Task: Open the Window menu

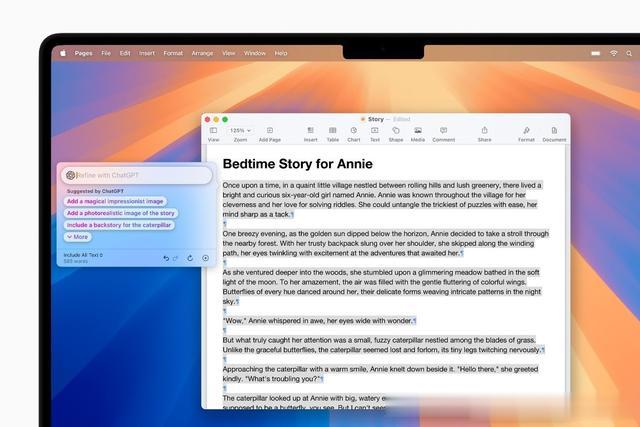Action: pos(255,53)
